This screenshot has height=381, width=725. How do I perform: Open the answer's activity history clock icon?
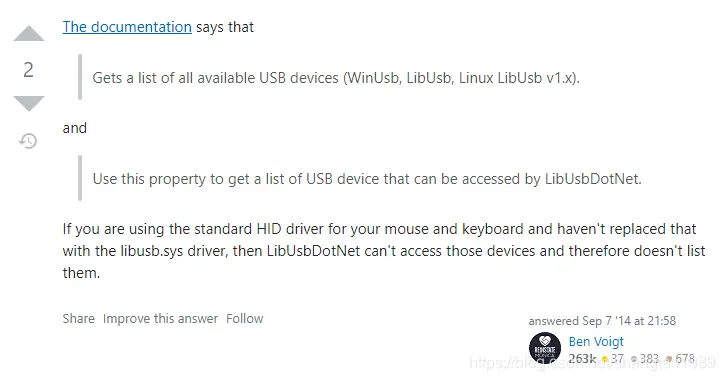(x=28, y=141)
